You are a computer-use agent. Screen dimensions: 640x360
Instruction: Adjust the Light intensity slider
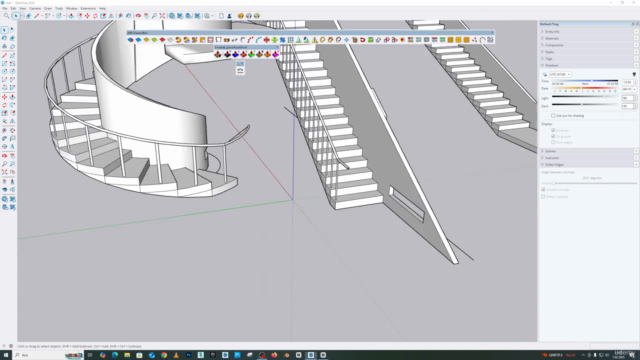tap(585, 97)
